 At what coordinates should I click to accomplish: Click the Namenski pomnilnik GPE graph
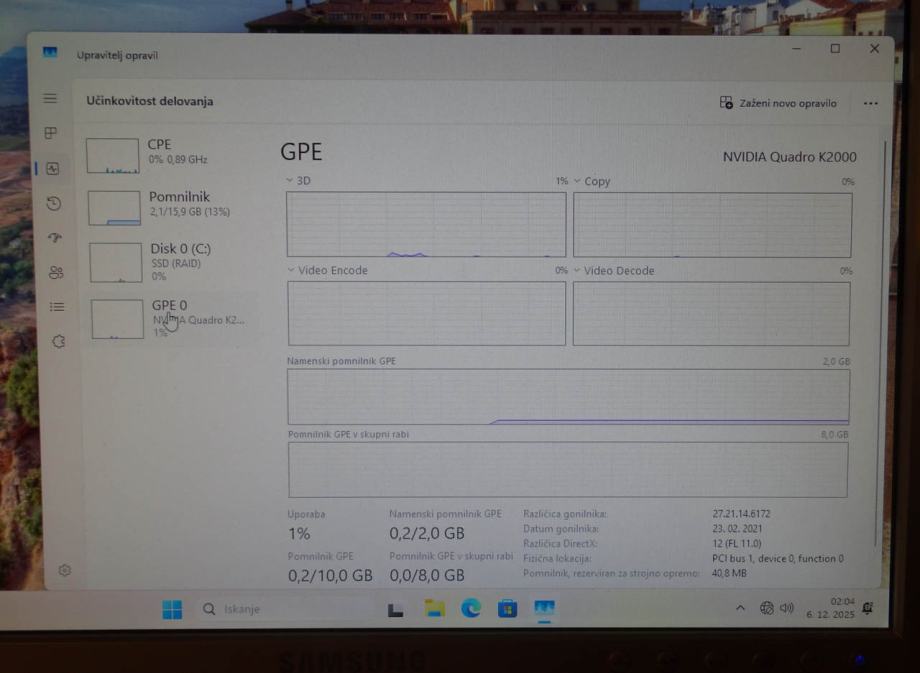(x=568, y=397)
